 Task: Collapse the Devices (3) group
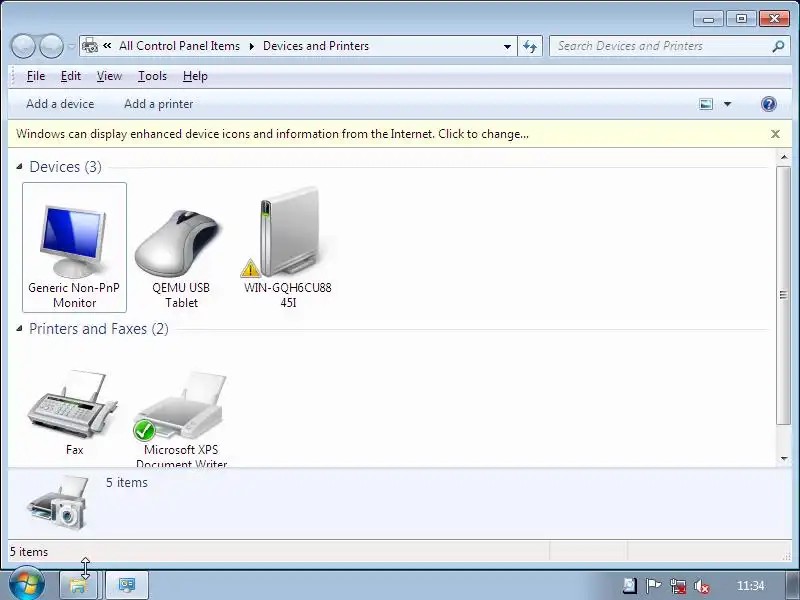click(19, 166)
